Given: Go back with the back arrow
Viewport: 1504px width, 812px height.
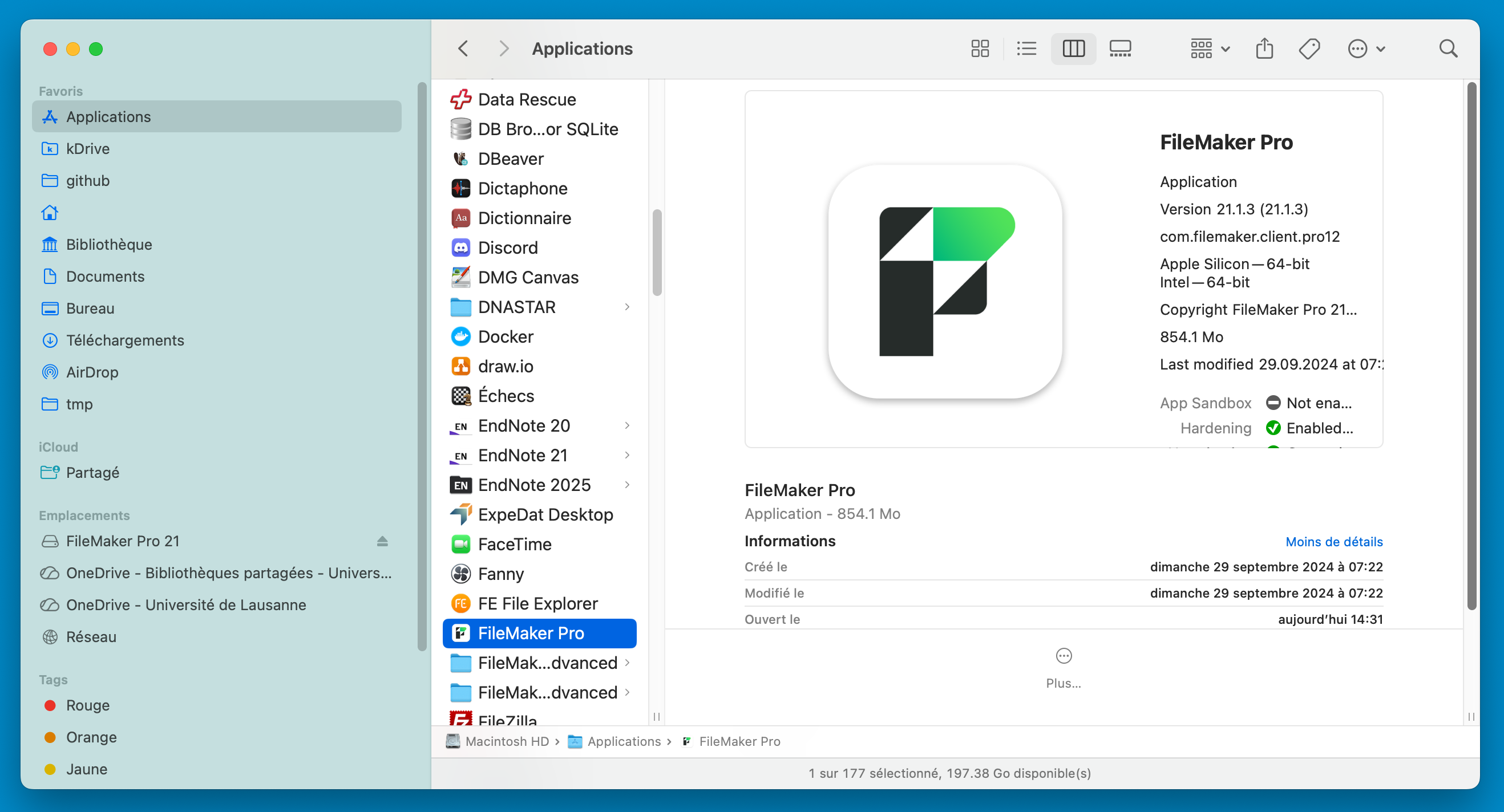Looking at the screenshot, I should tap(463, 48).
